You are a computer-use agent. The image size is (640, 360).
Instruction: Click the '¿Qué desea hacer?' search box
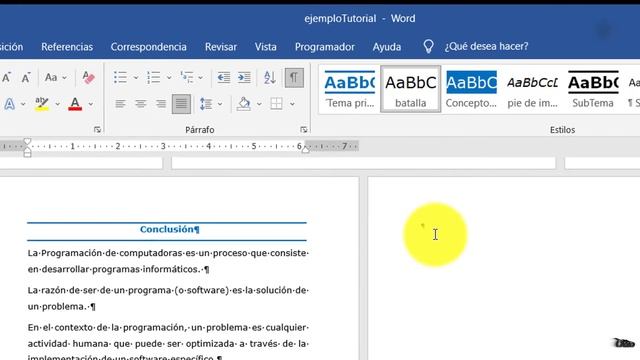click(486, 47)
